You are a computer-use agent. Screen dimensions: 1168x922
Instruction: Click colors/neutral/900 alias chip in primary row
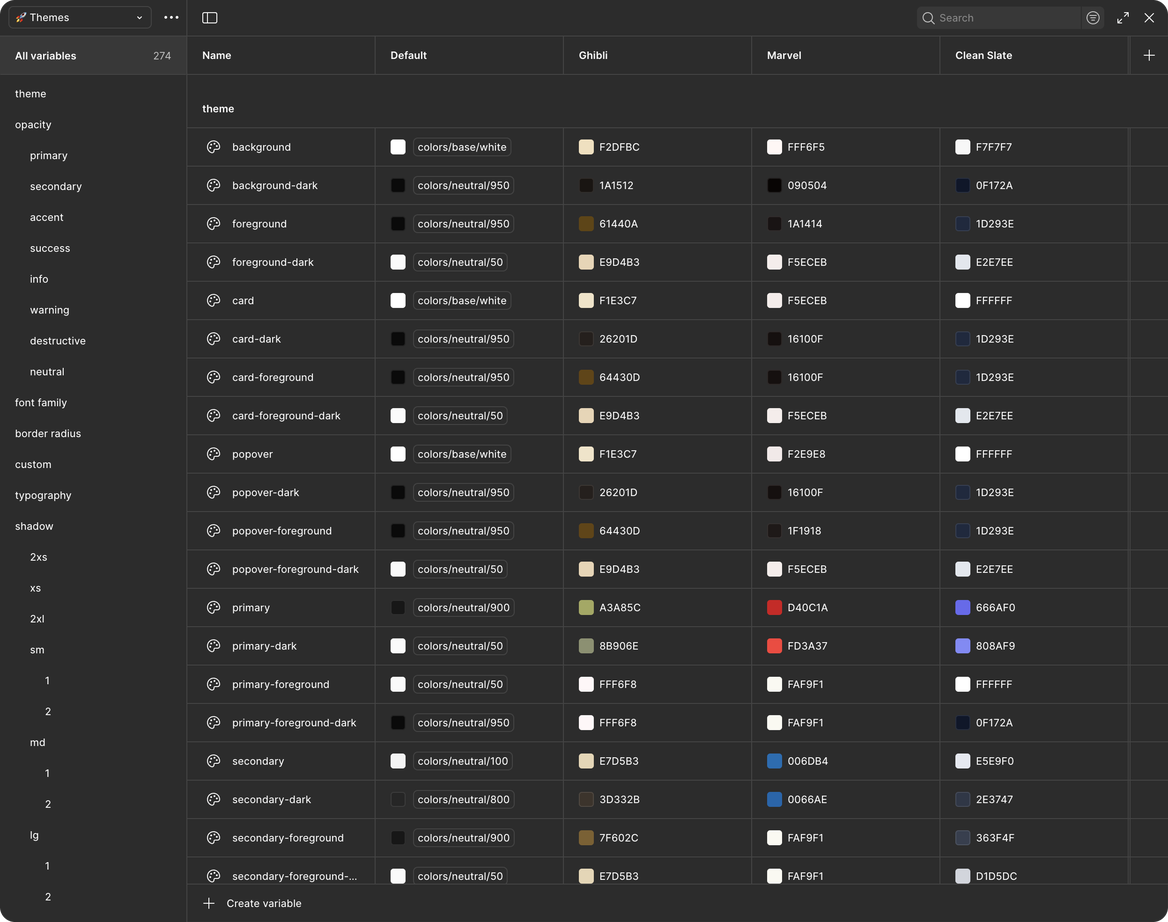463,608
